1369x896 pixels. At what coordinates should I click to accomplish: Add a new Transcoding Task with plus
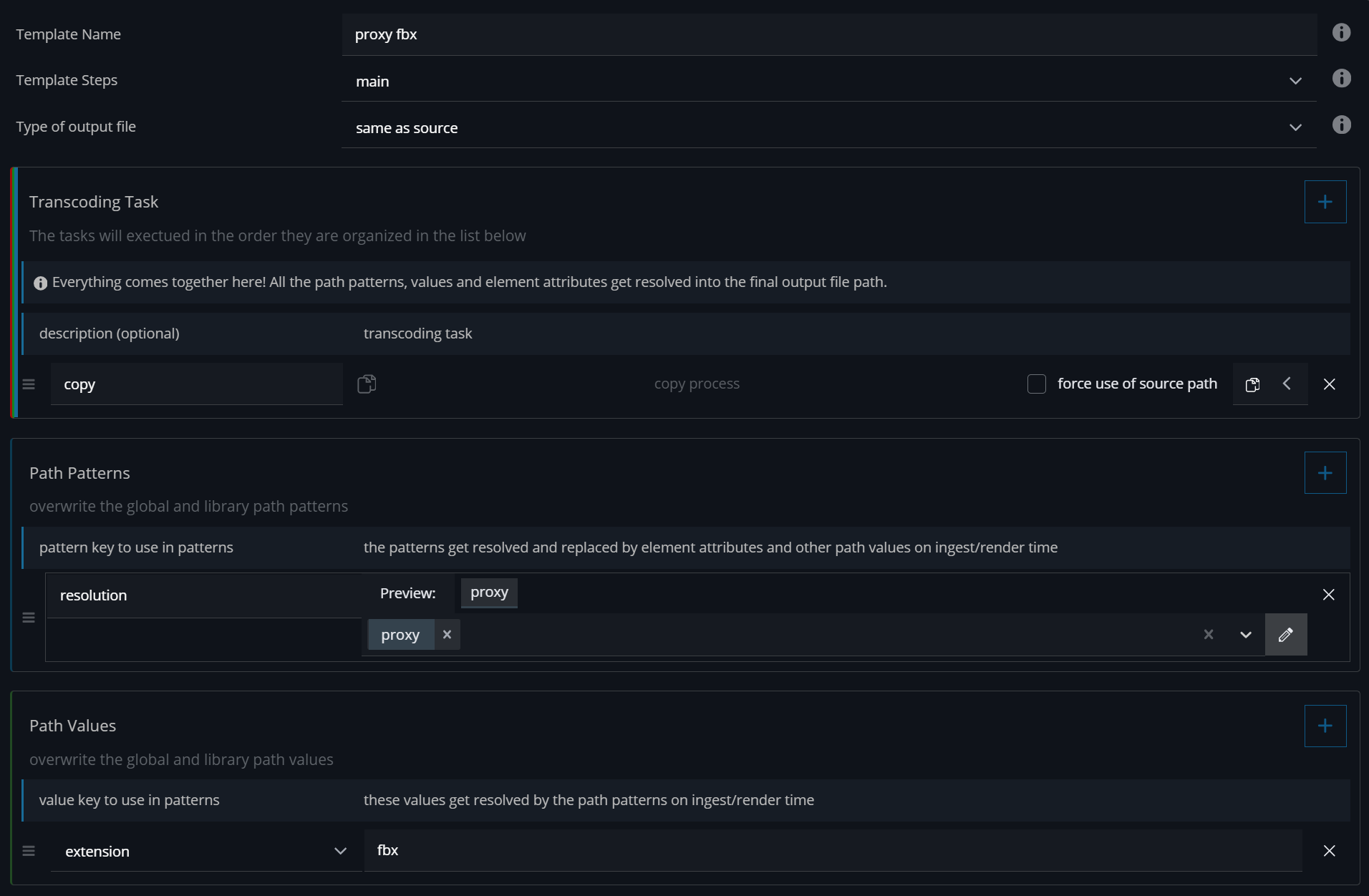pos(1325,202)
